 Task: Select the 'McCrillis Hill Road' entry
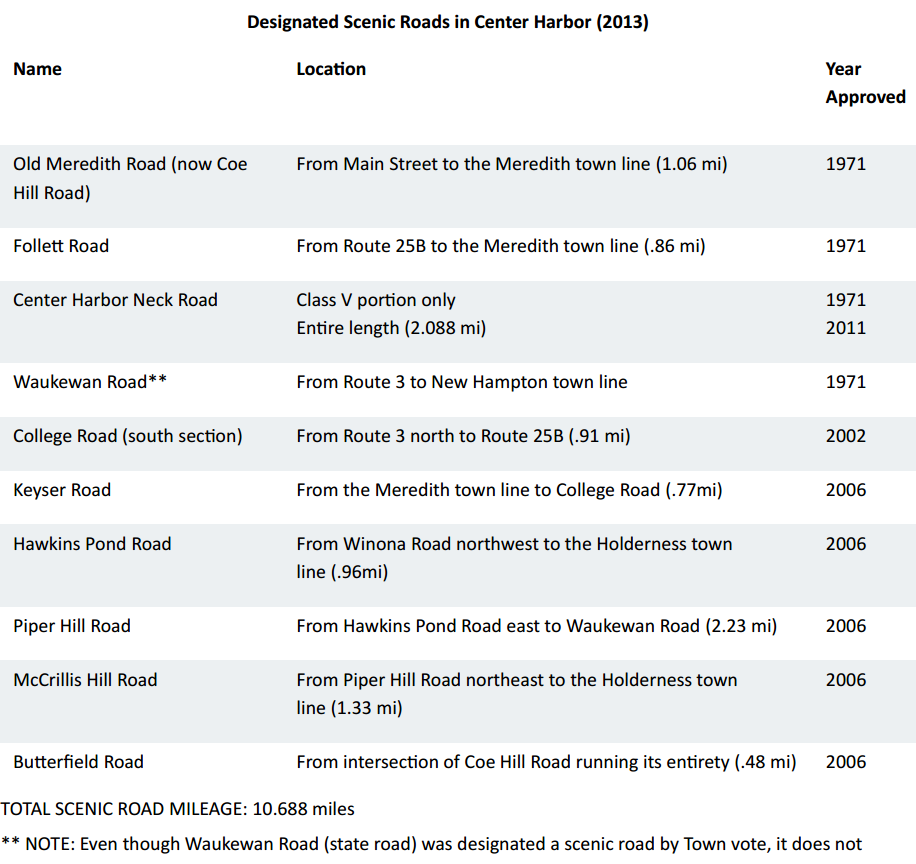85,680
